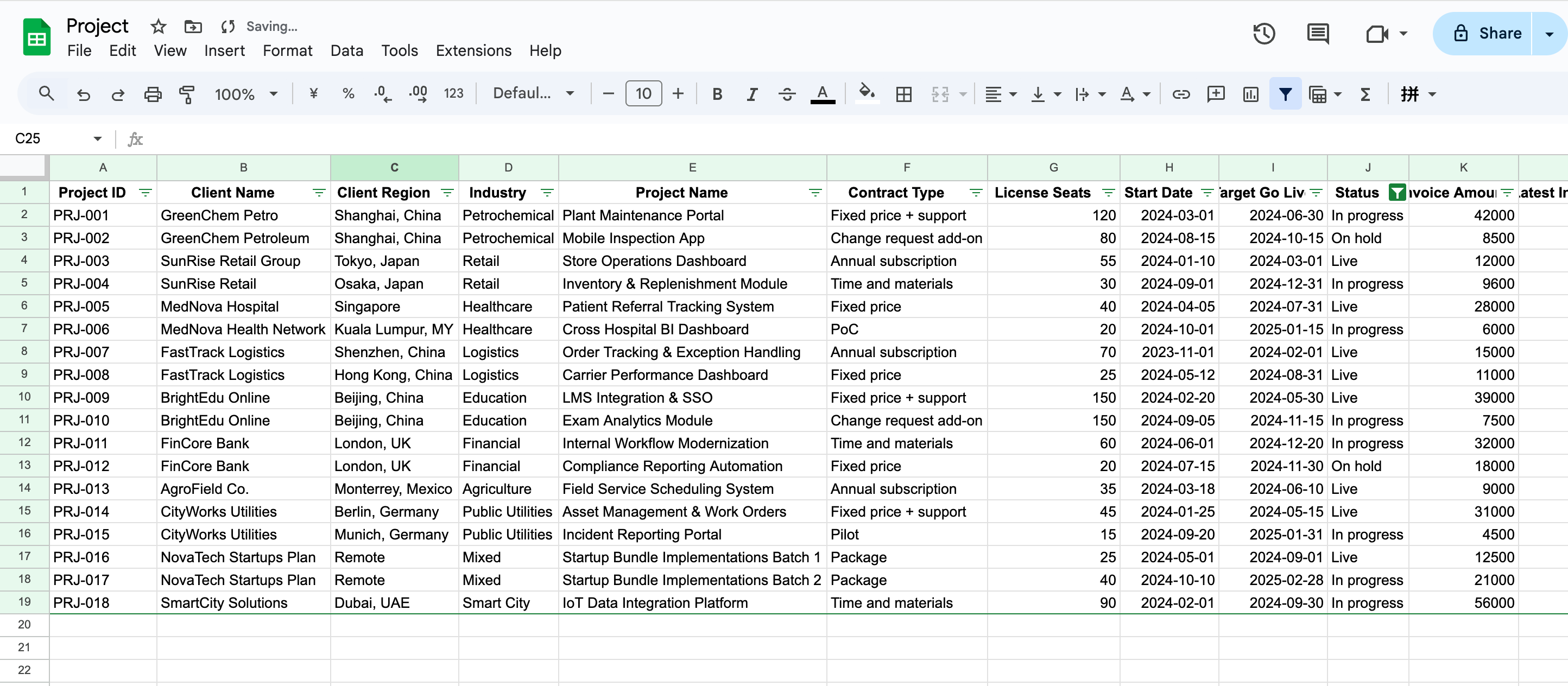Click the functions sigma icon
This screenshot has height=686, width=1568.
tap(1365, 94)
